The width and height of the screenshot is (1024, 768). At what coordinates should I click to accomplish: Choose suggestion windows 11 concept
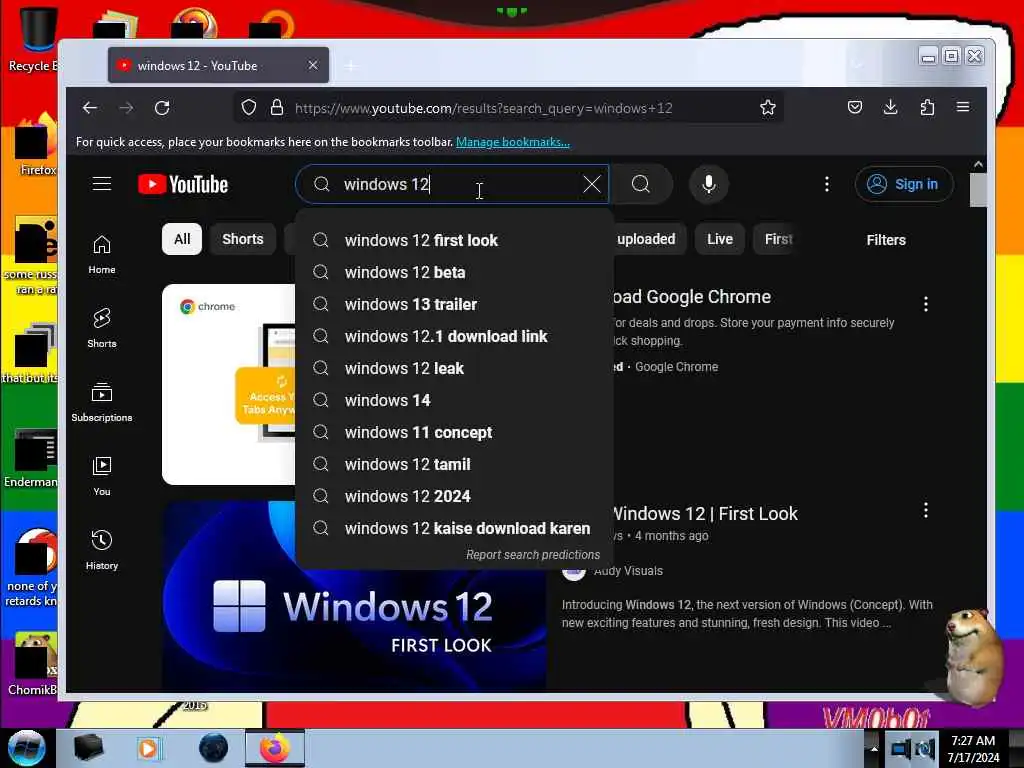pos(454,432)
